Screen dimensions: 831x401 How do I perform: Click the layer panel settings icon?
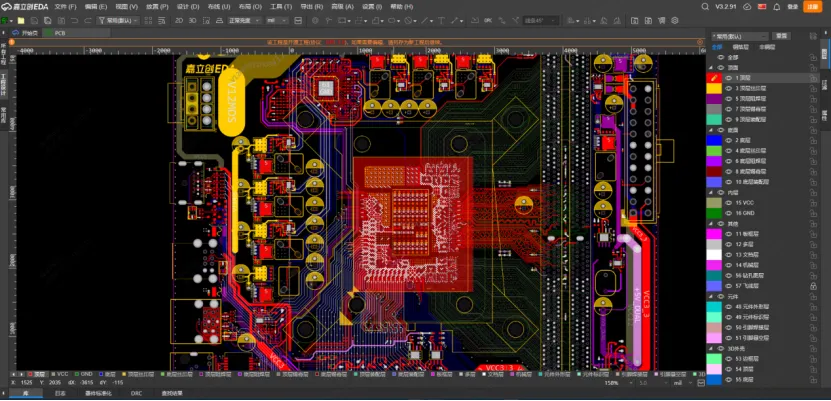pos(813,36)
